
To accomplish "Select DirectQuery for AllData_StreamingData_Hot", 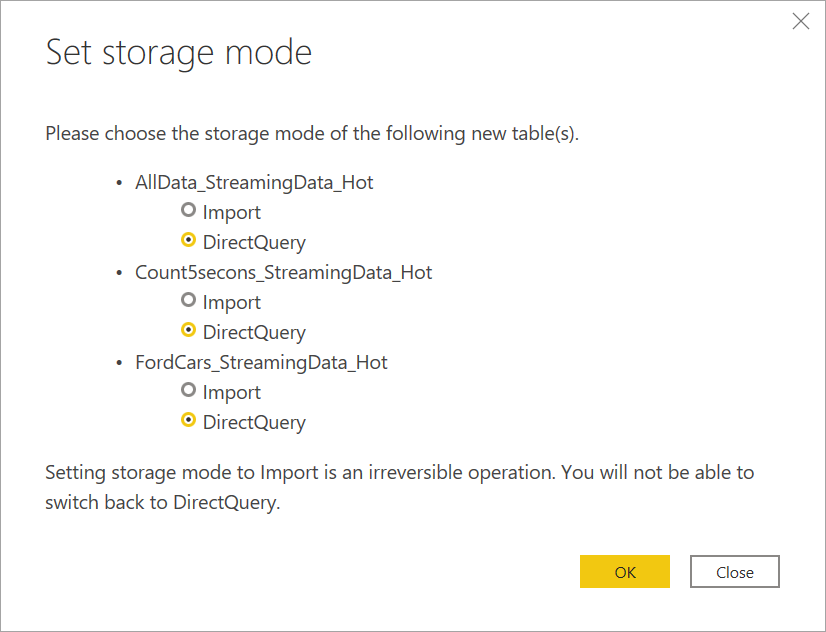I will point(189,241).
